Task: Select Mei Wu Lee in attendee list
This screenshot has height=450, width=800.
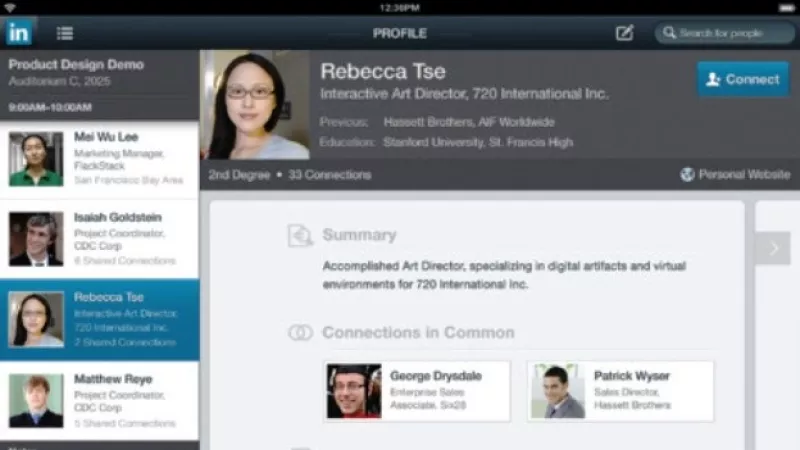Action: [x=100, y=158]
